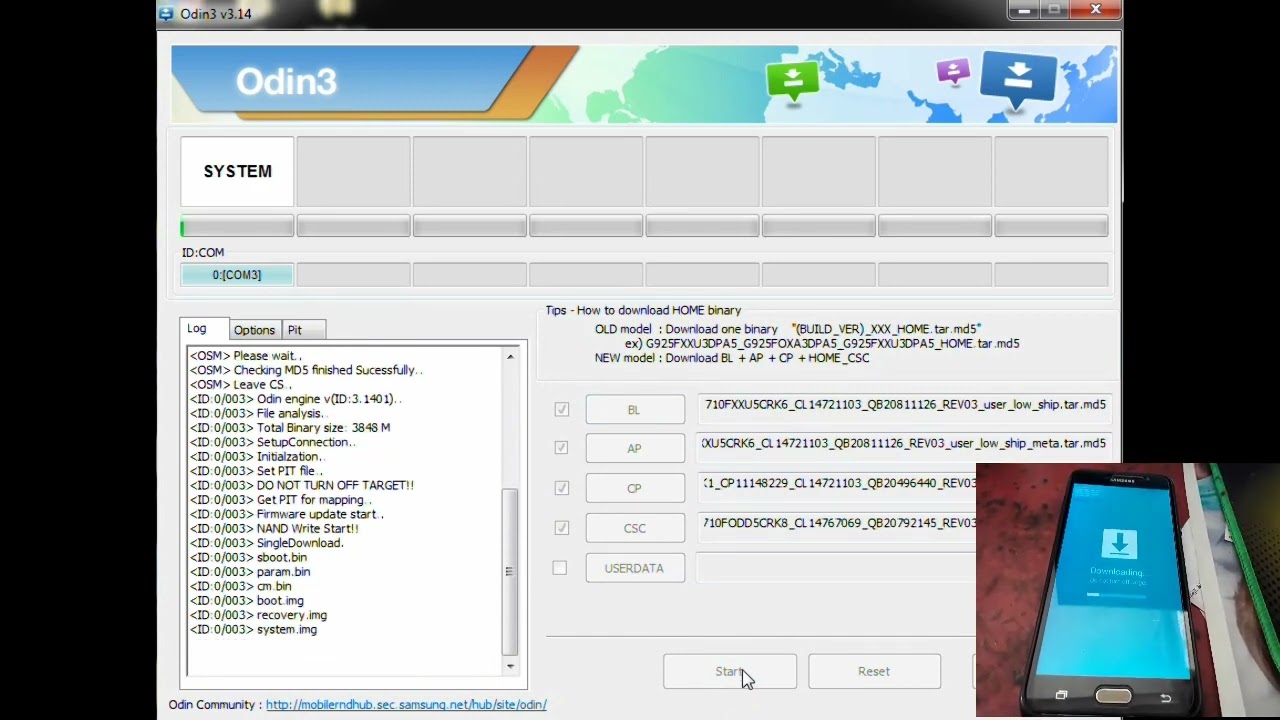Click the log line 'SingleDownload.'
1280x720 pixels.
click(x=267, y=543)
